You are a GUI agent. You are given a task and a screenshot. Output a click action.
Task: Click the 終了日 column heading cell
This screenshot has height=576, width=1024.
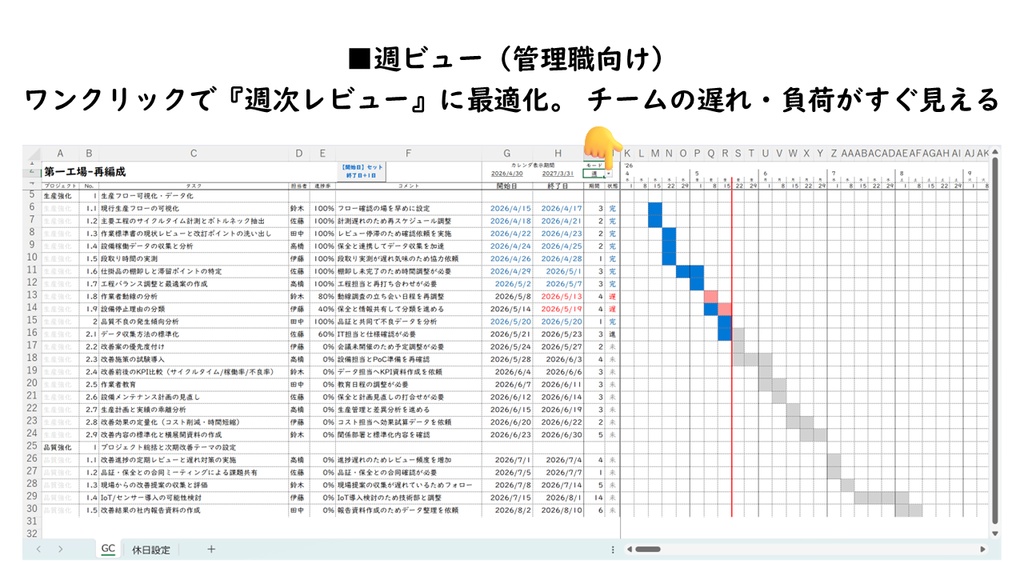[558, 186]
